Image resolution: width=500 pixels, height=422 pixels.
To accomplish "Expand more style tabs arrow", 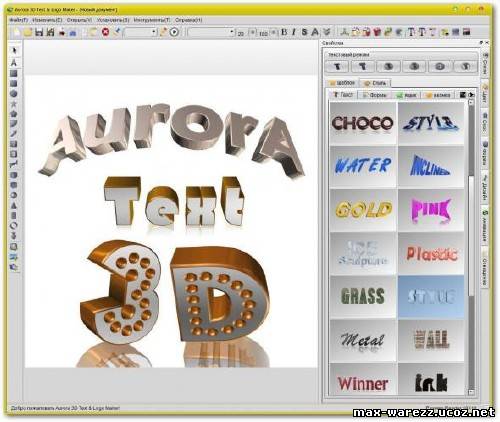I will [471, 95].
